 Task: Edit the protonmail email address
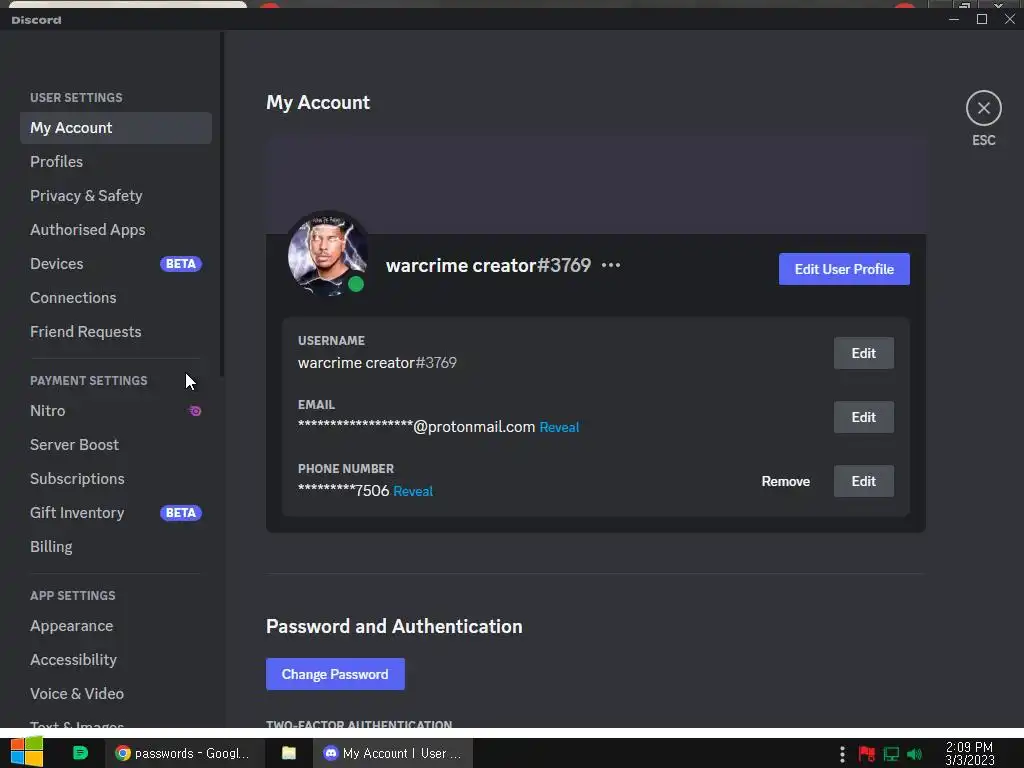tap(863, 417)
